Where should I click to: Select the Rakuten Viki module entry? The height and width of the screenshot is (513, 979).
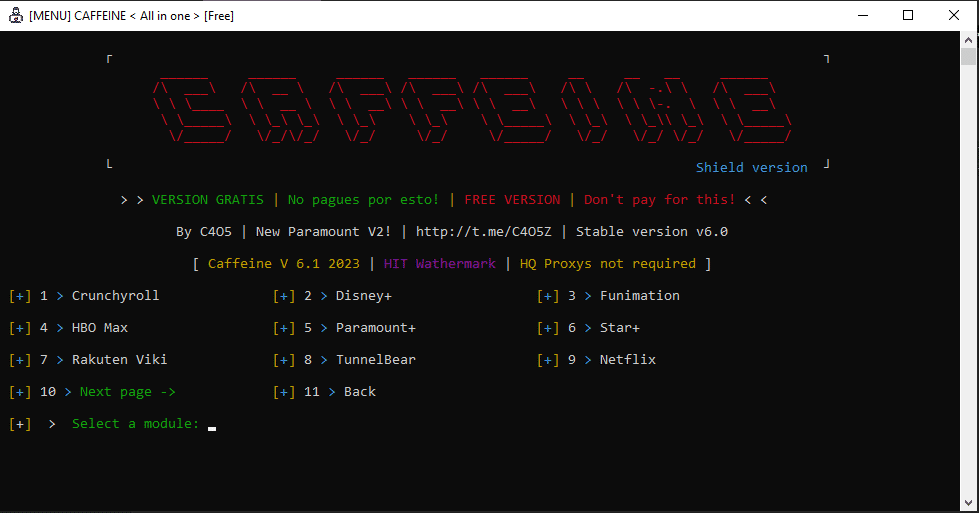[x=88, y=359]
